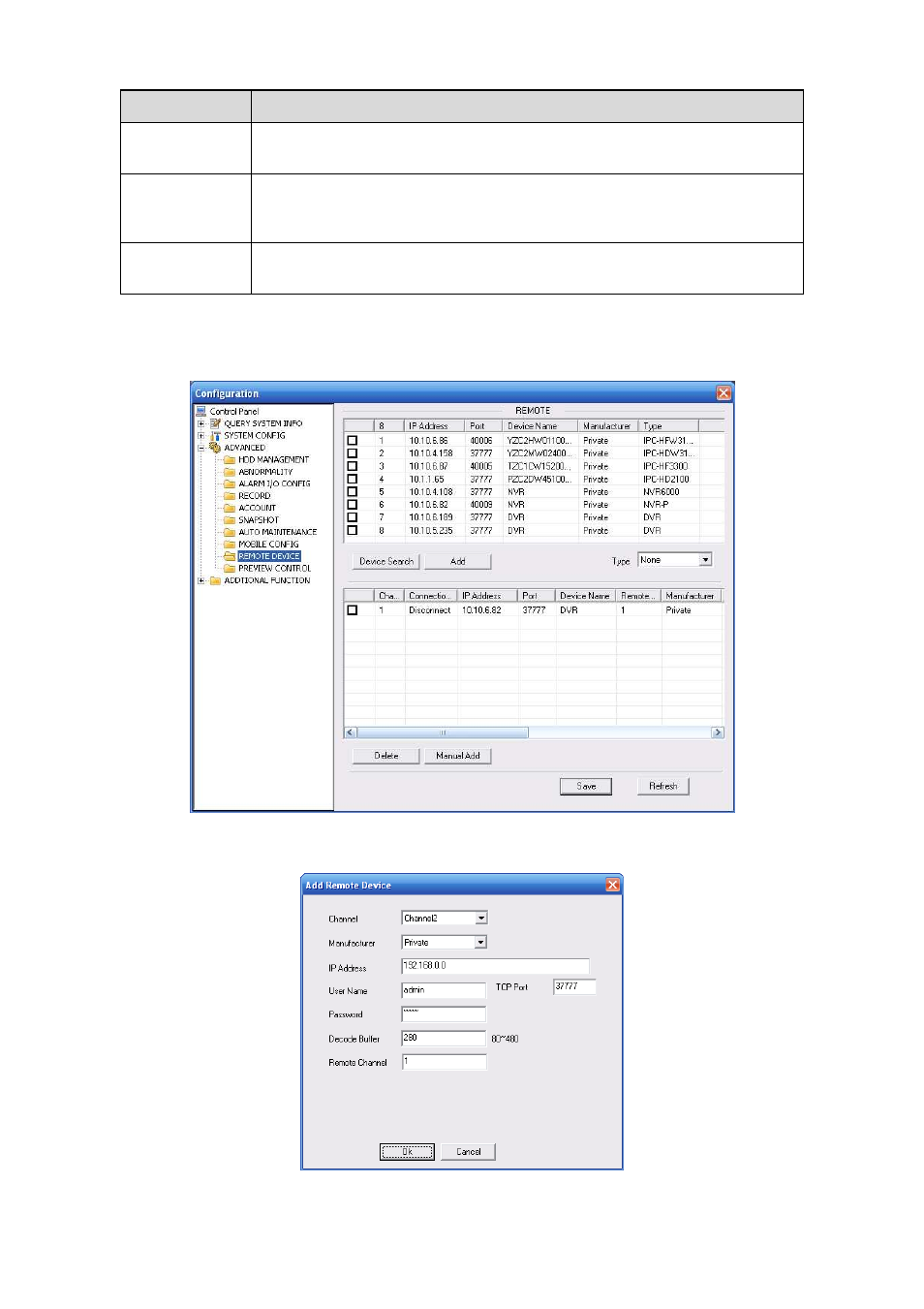This screenshot has height=1309, width=924.
Task: Click the QUERY SYSTEM INFO icon
Action: [215, 423]
